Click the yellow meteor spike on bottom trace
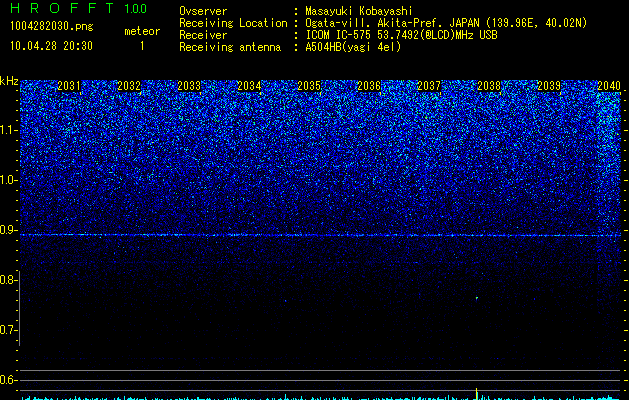Screen dimensions: 629x400 477,393
